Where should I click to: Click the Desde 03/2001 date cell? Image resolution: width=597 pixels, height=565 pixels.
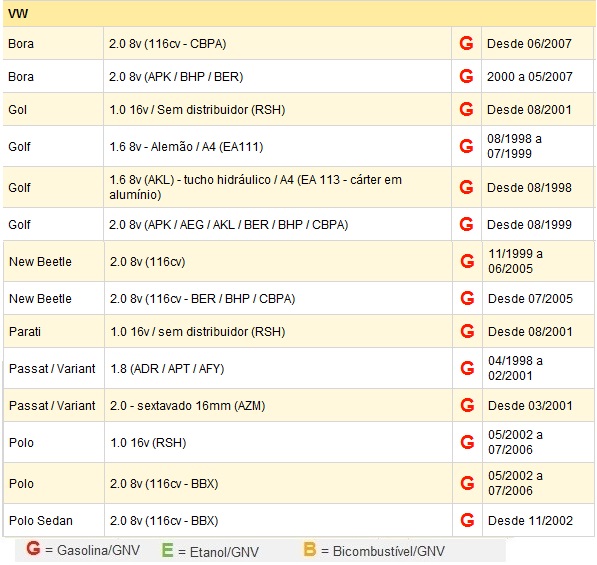[538, 405]
